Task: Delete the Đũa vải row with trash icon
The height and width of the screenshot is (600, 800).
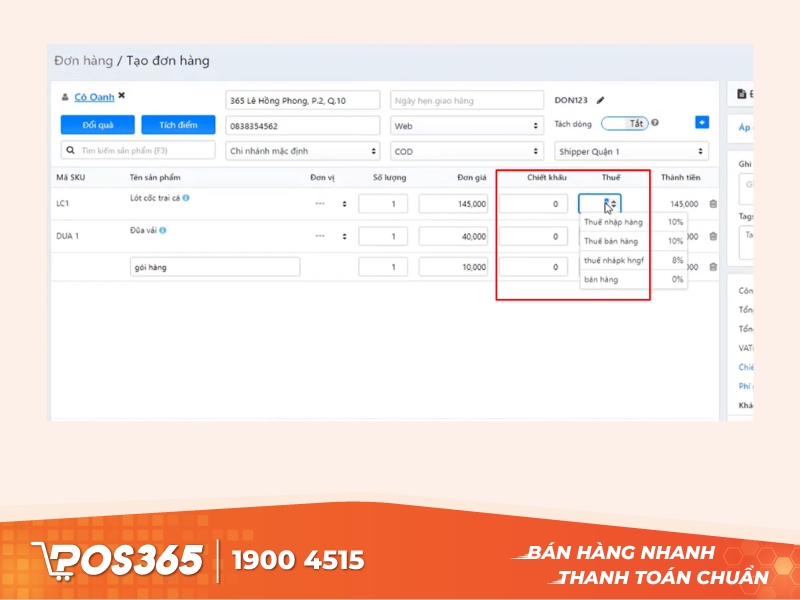Action: pos(713,236)
